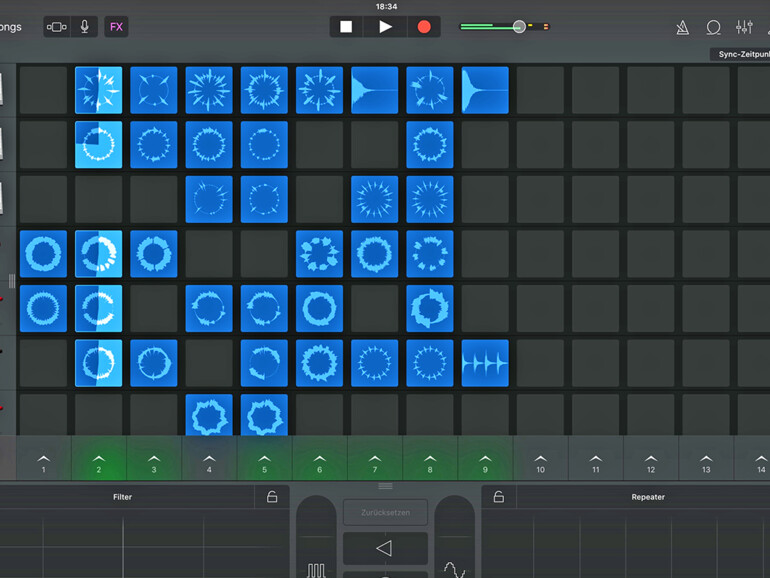770x578 pixels.
Task: Play the ring loop cell row 5 column 1
Action: tap(44, 308)
